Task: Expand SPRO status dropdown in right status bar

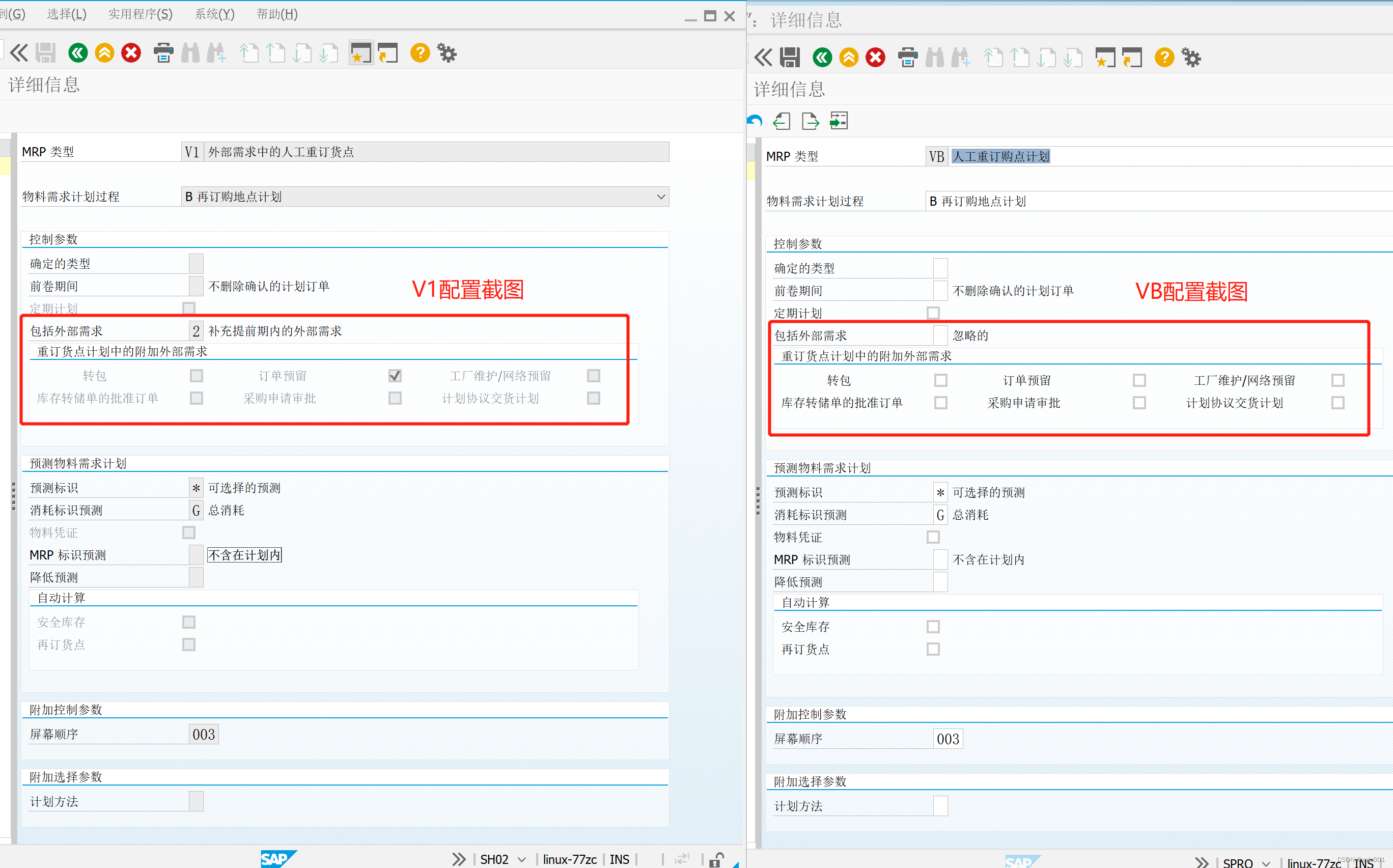Action: pos(1266,863)
